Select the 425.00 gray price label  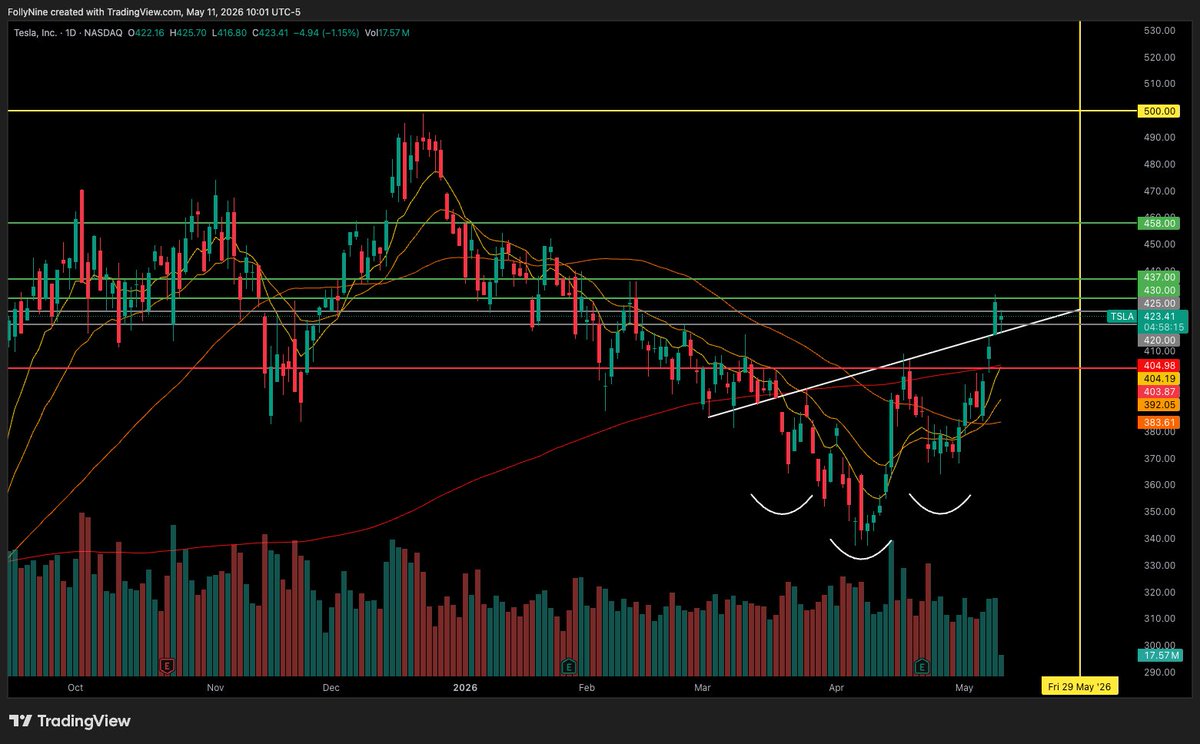pos(1158,303)
